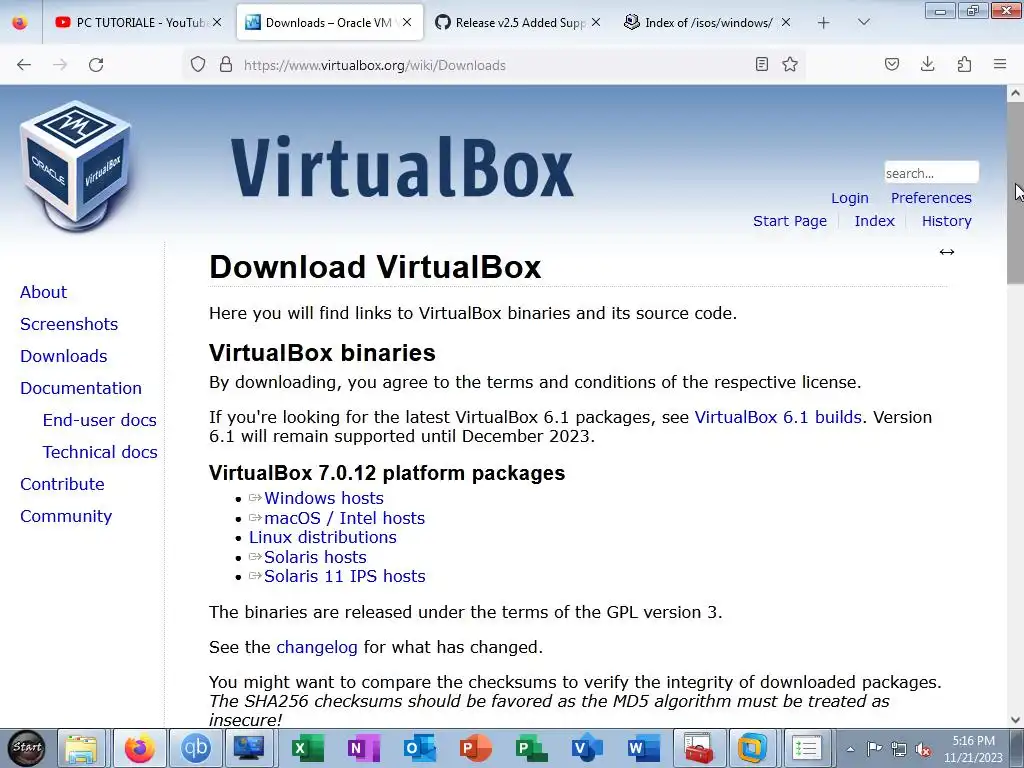Open Contribute in the sidebar

point(62,484)
